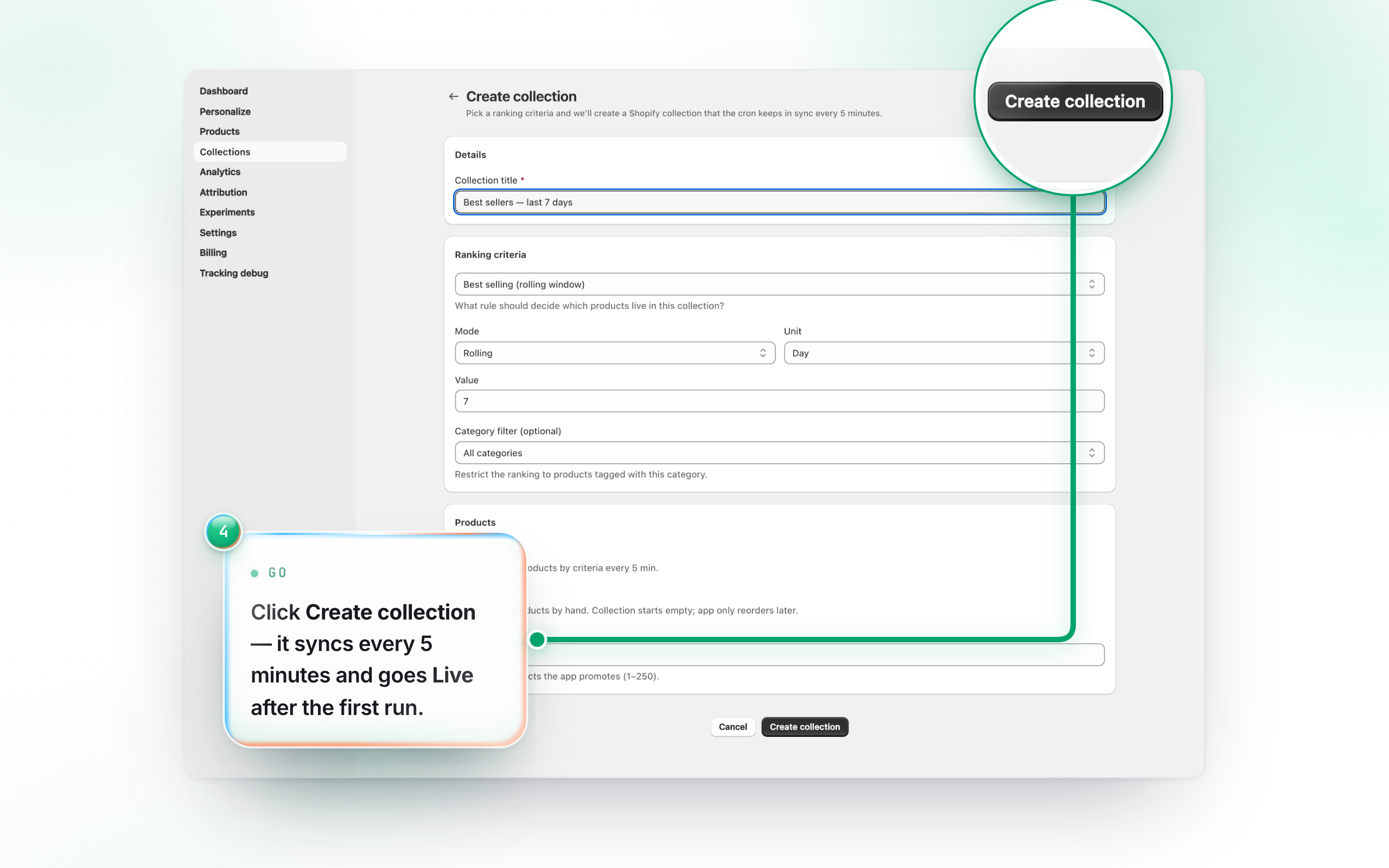
Task: Select Collections in the sidebar
Action: (x=270, y=151)
